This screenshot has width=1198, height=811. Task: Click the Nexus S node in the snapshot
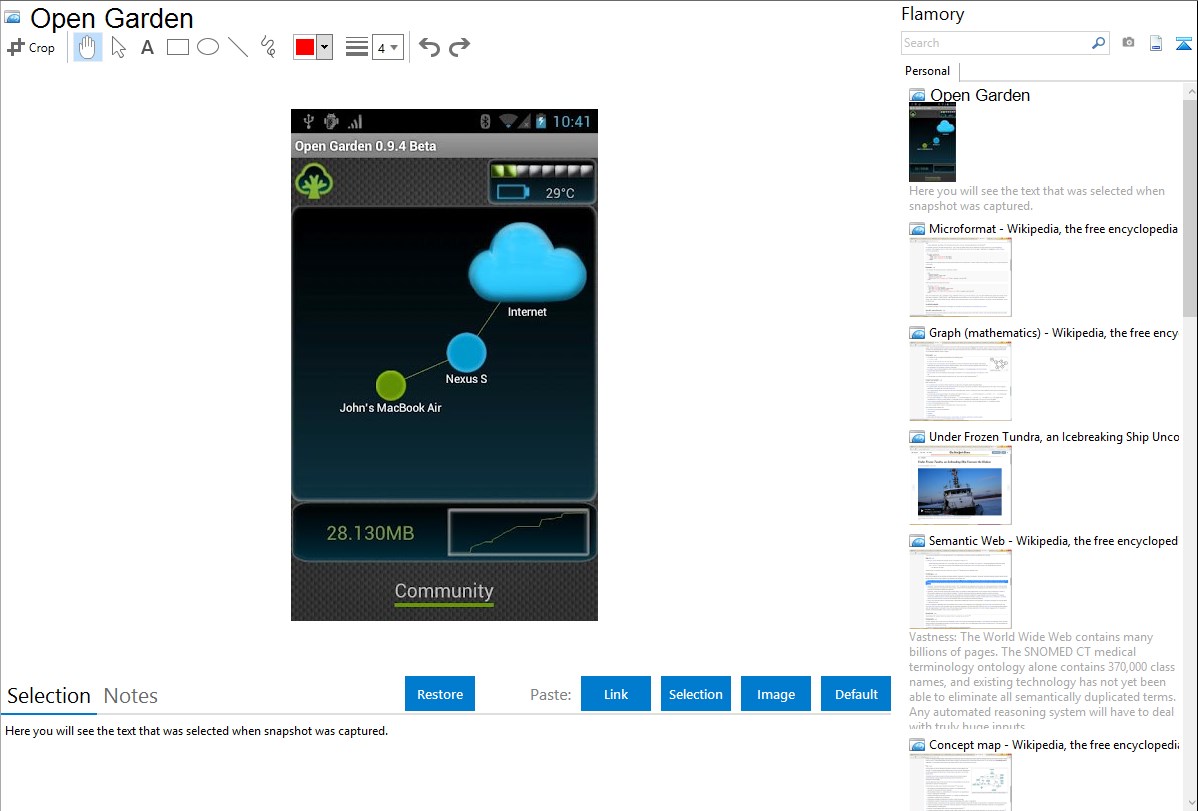(466, 352)
